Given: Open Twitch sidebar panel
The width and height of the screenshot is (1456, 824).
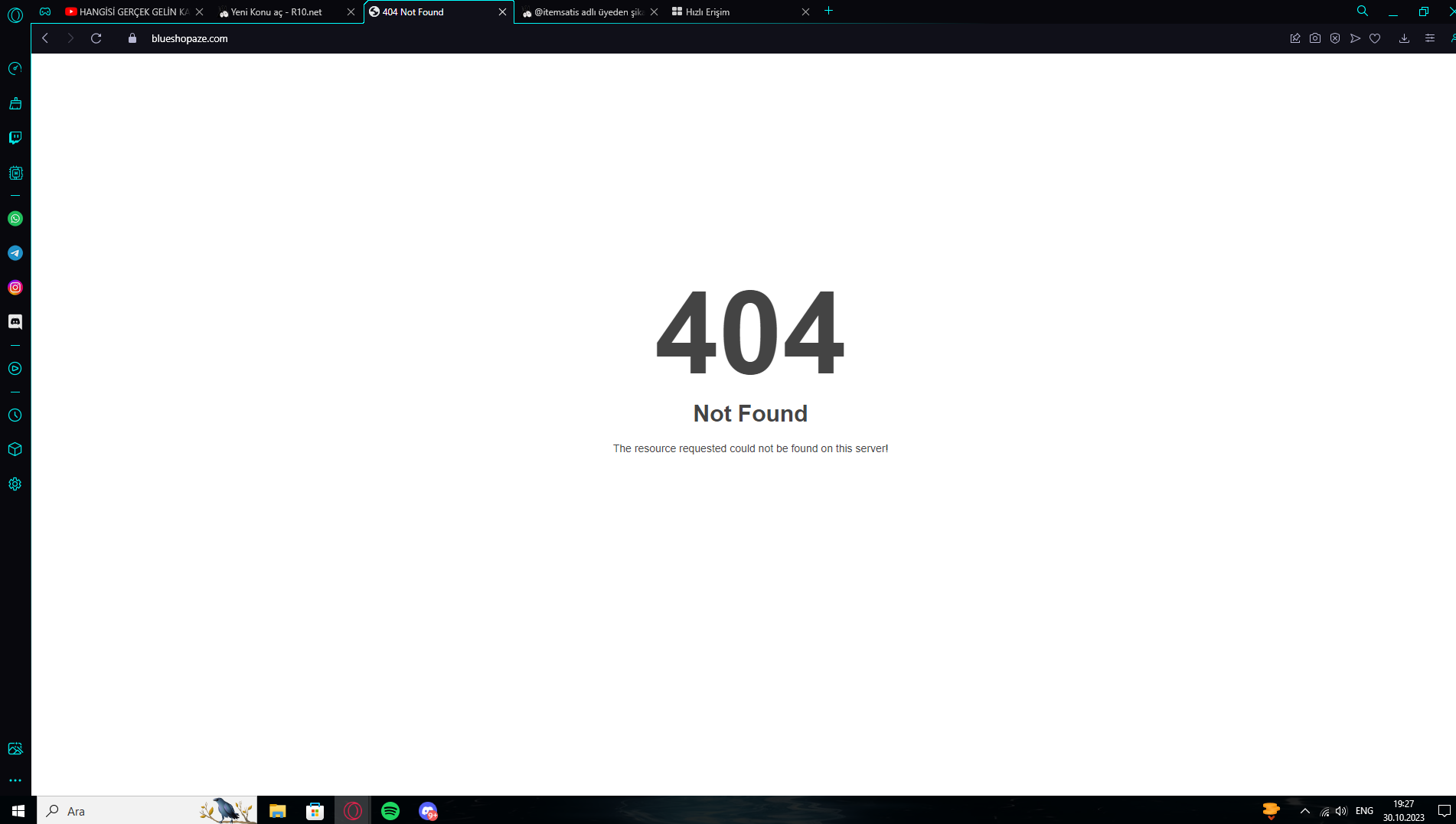Looking at the screenshot, I should [x=15, y=138].
